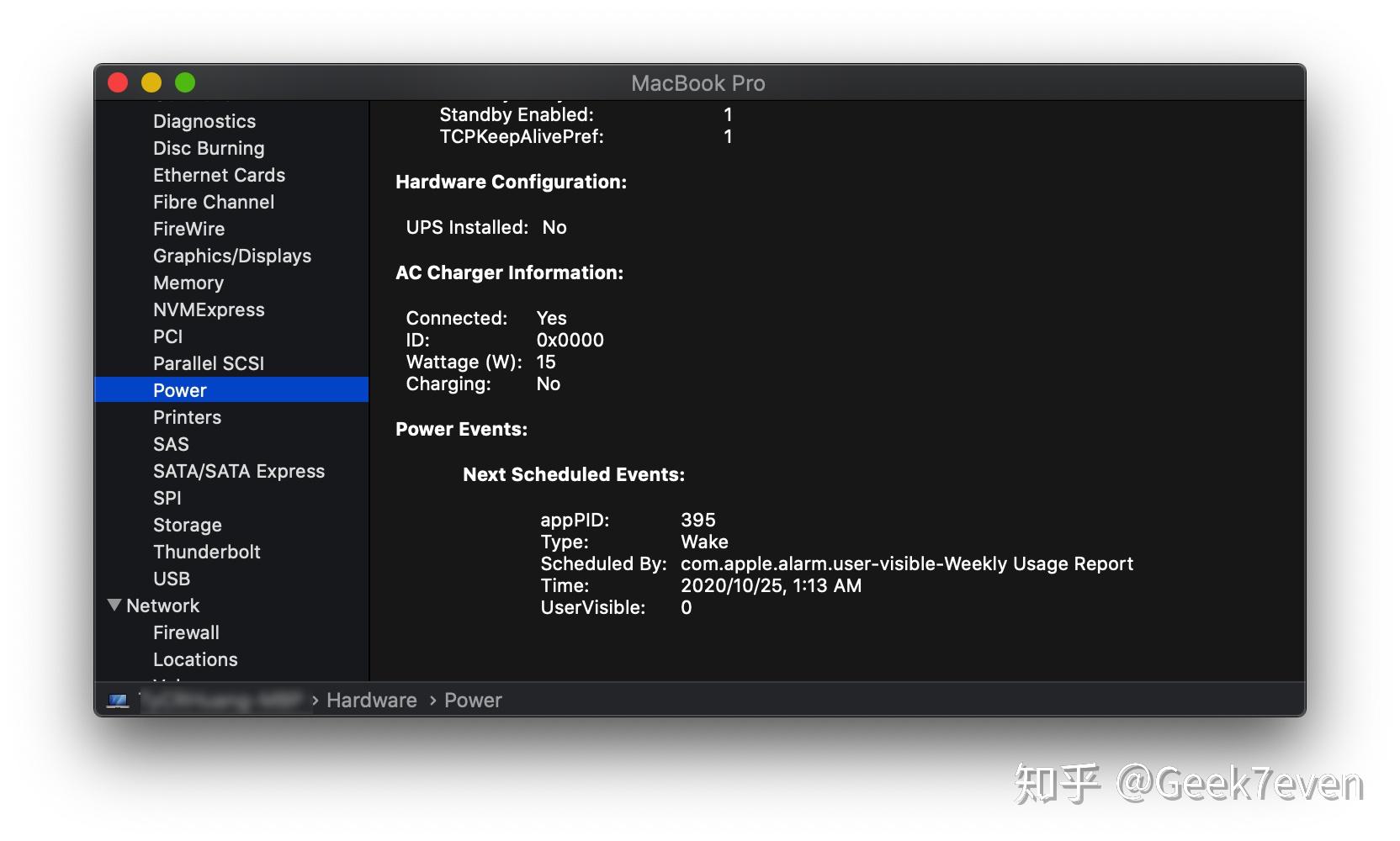Click the green zoom button
This screenshot has height=841, width=1400.
coord(185,82)
